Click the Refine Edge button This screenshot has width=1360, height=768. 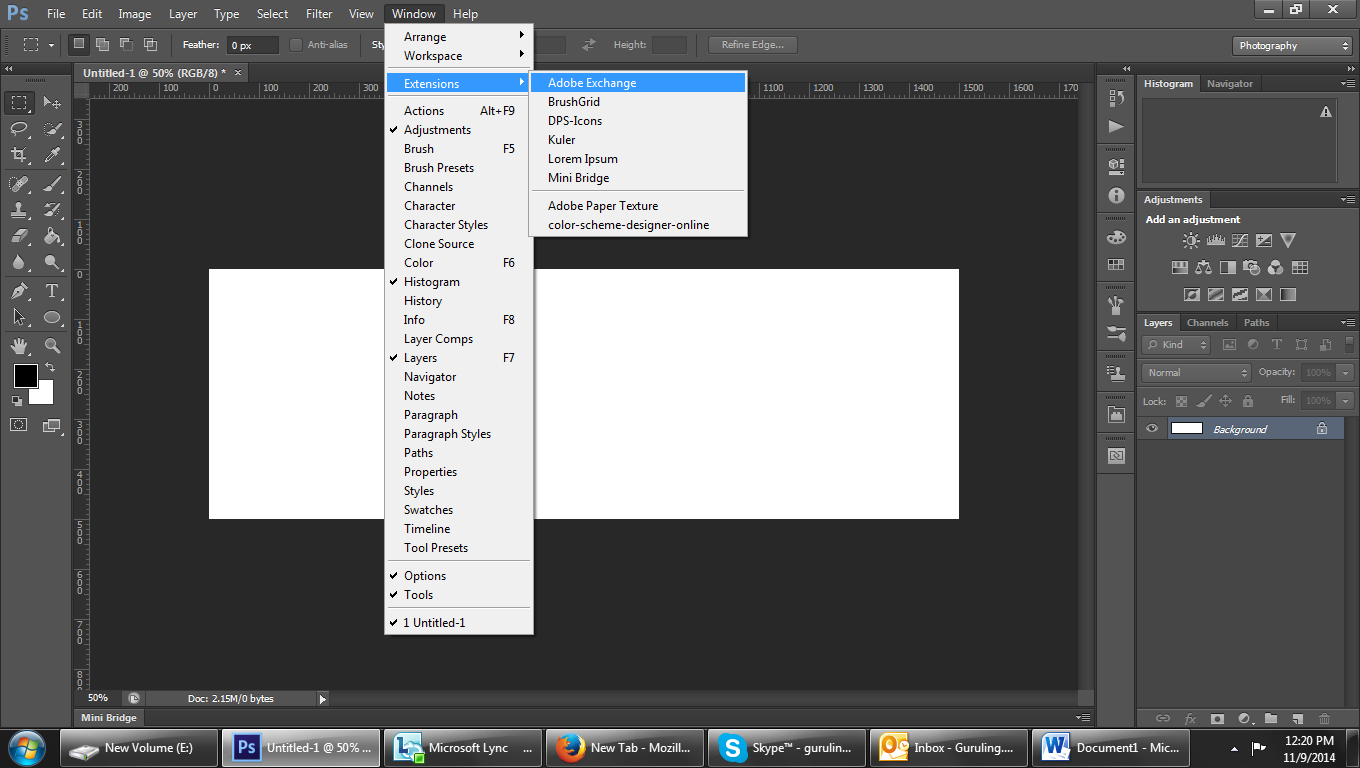point(752,45)
